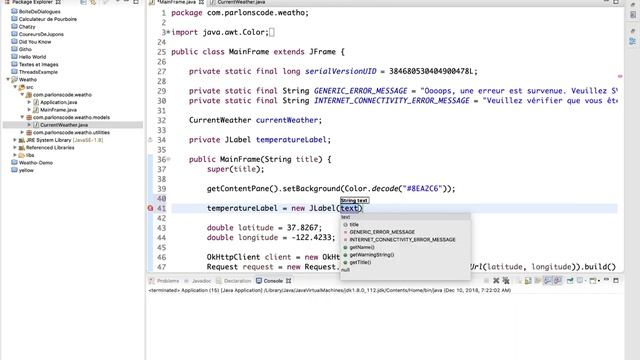Image resolution: width=640 pixels, height=360 pixels.
Task: Expand the libs folder
Action: click(15, 155)
